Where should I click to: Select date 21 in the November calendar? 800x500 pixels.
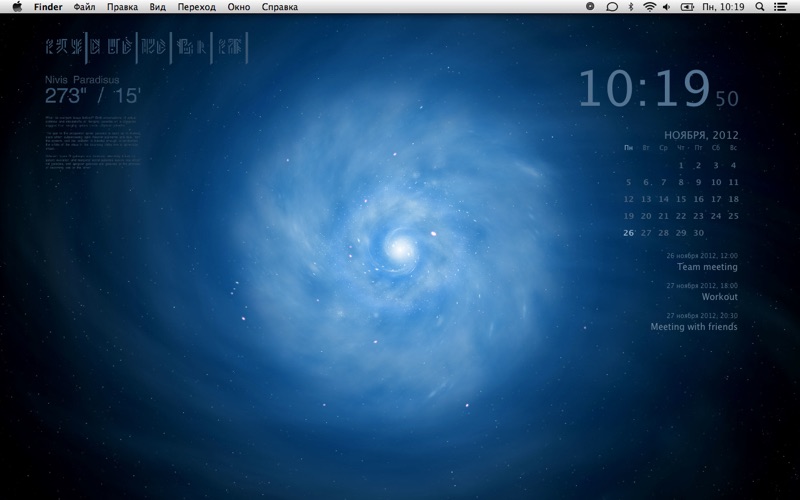663,216
